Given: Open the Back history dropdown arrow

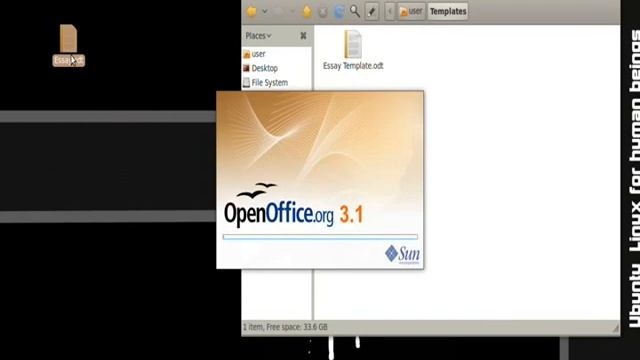Looking at the screenshot, I should (x=264, y=11).
